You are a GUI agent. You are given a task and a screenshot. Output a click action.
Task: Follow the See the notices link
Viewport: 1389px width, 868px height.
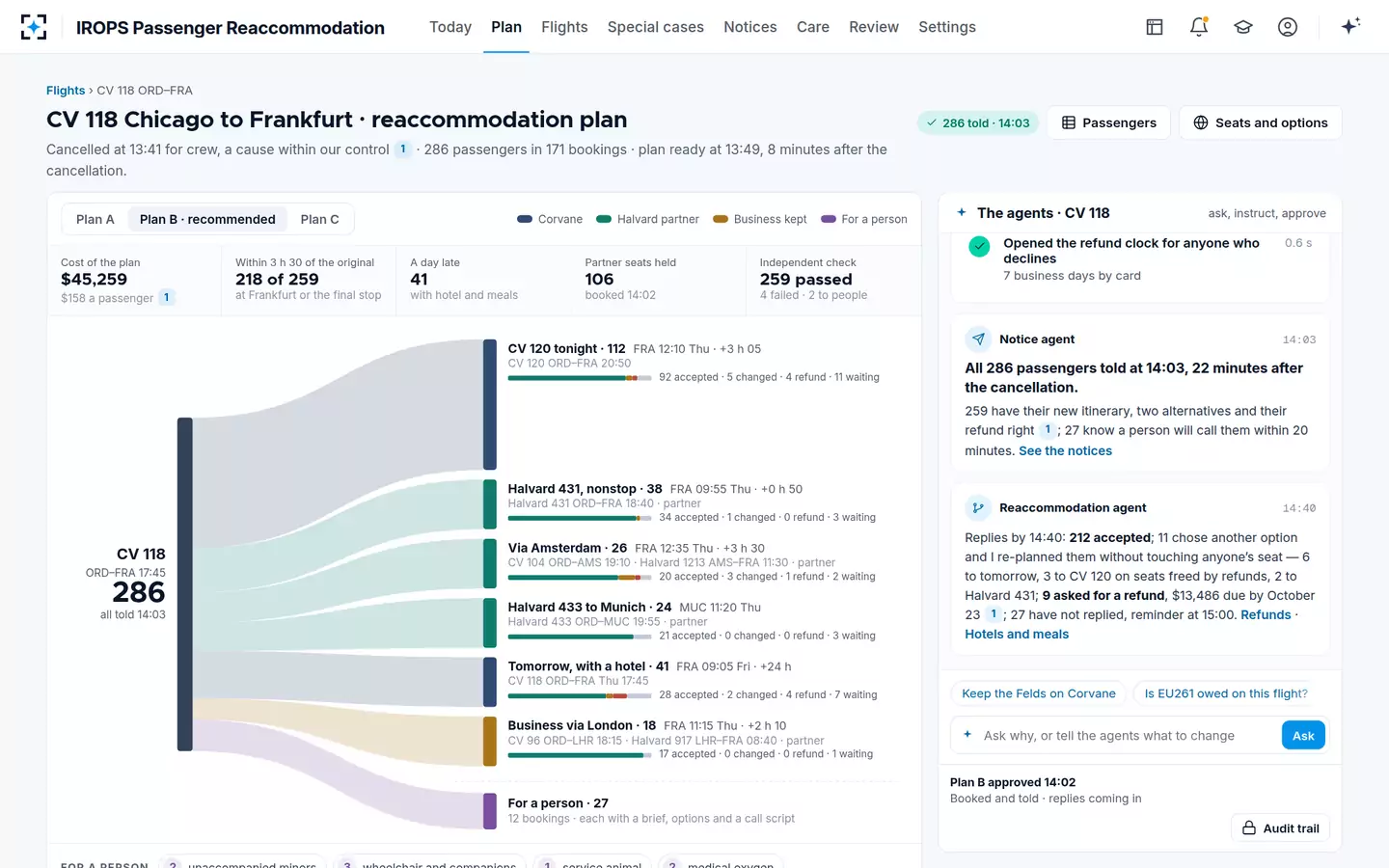coord(1065,450)
